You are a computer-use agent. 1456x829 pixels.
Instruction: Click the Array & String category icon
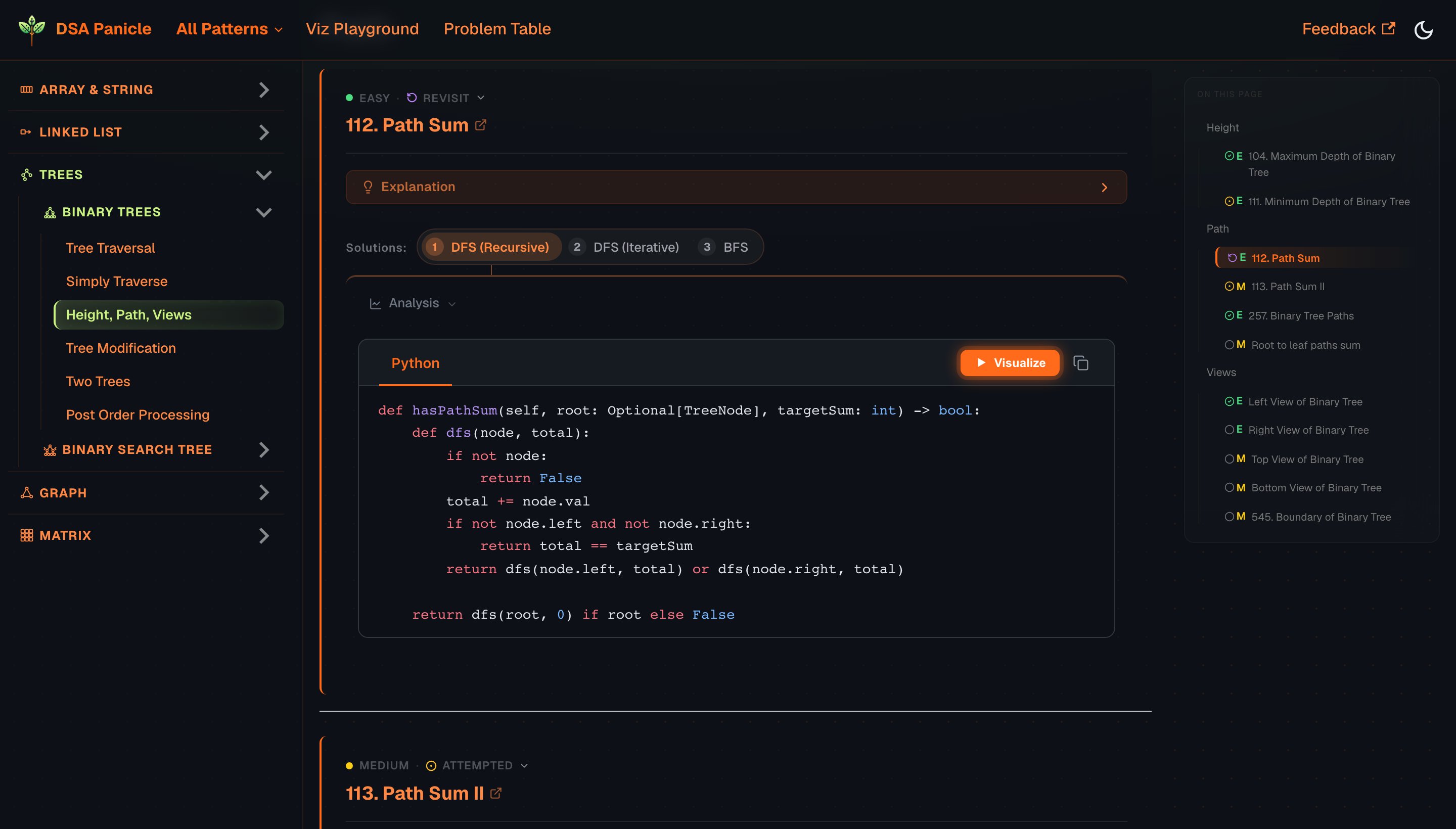(26, 89)
